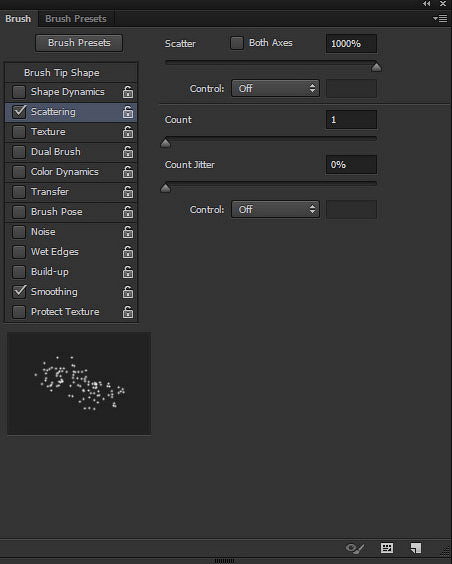This screenshot has width=452, height=564.
Task: Enable the Color Dynamics checkbox
Action: (19, 172)
